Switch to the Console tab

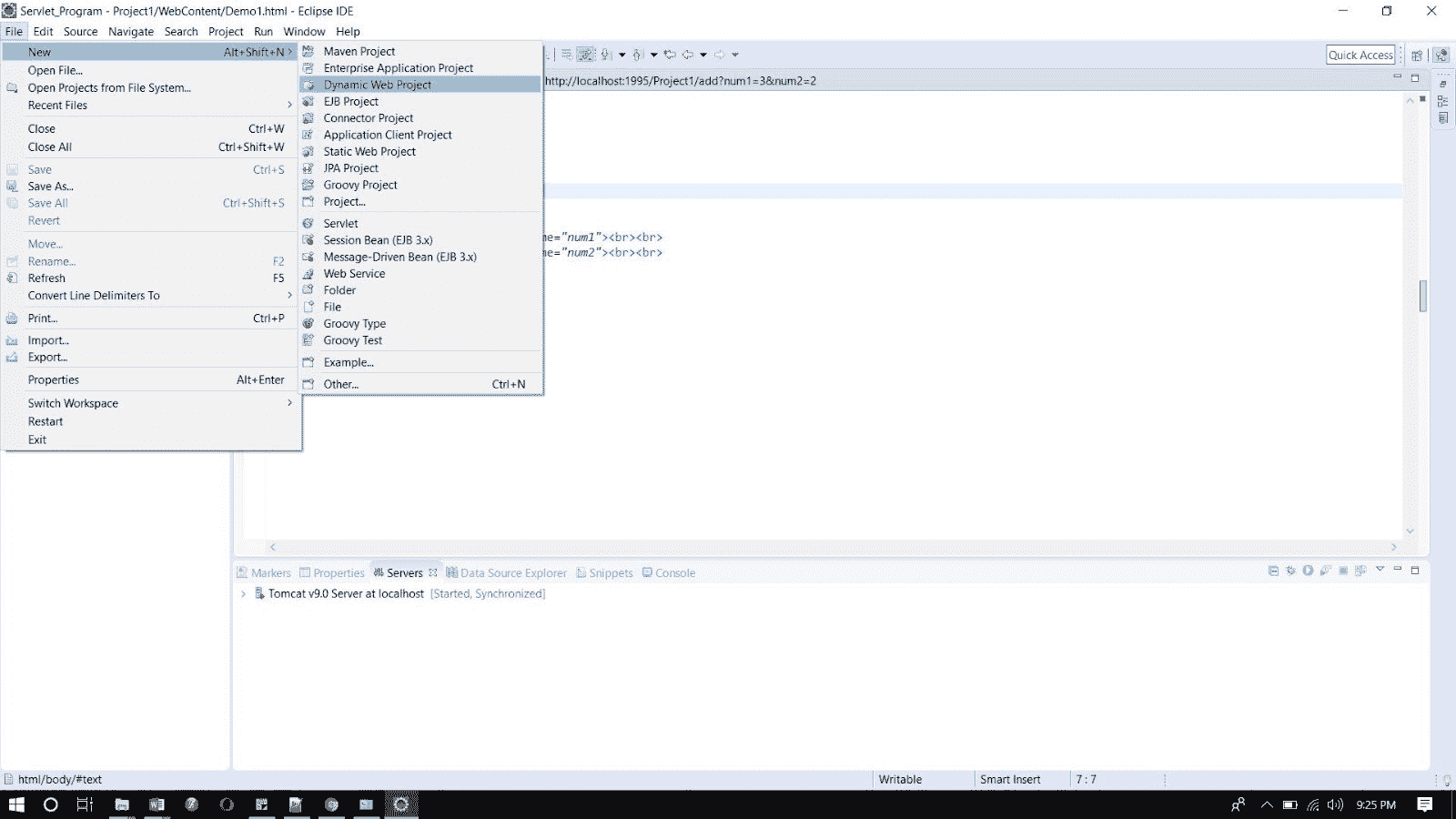674,572
